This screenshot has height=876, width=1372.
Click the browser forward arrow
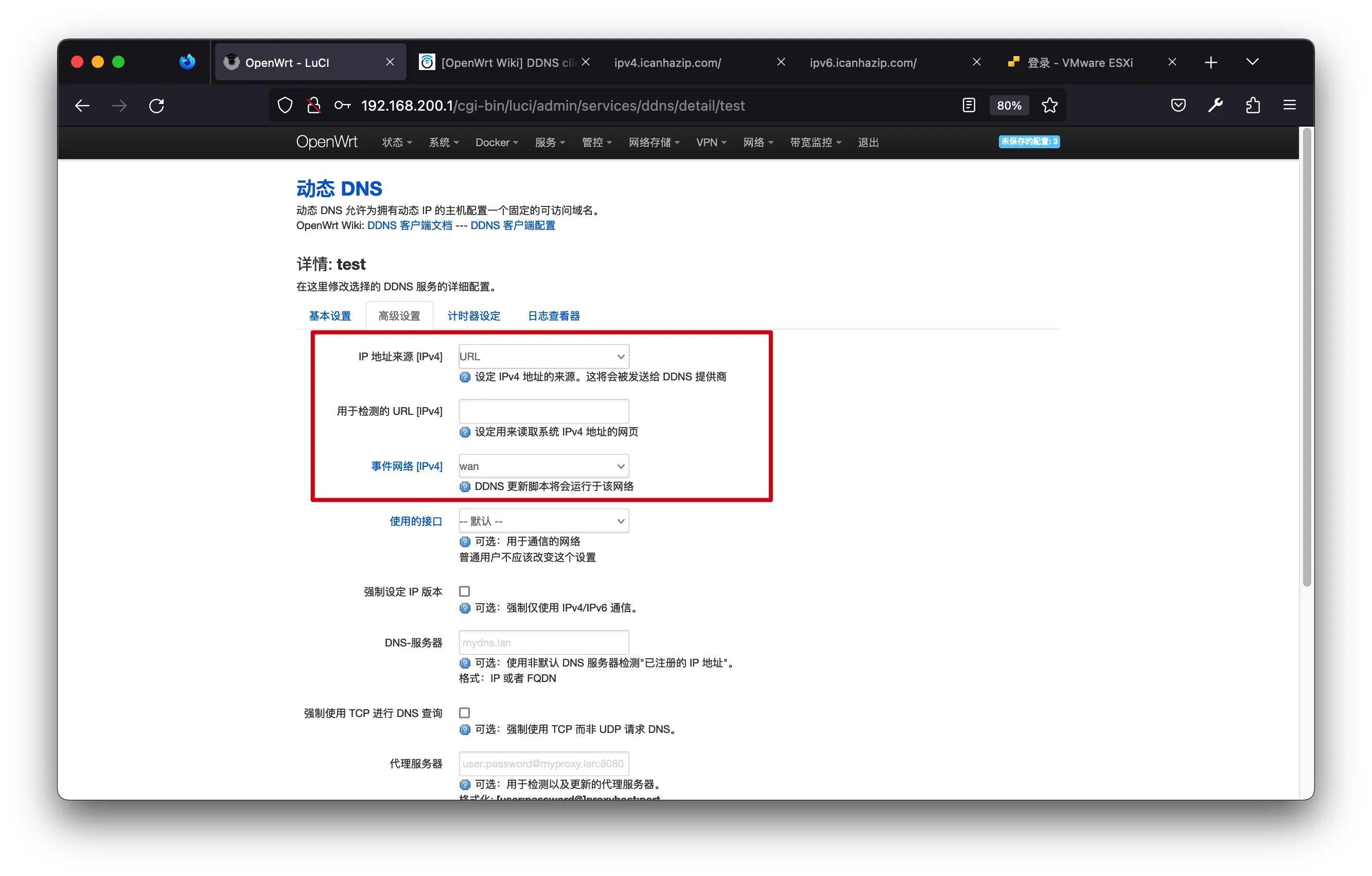pyautogui.click(x=119, y=106)
